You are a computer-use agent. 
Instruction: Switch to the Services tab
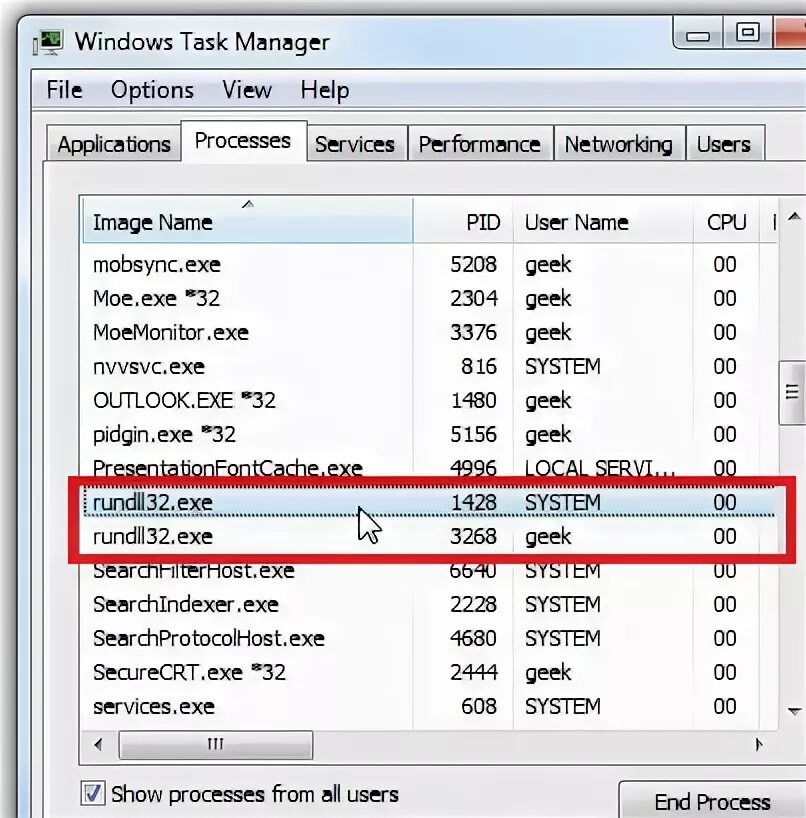355,143
